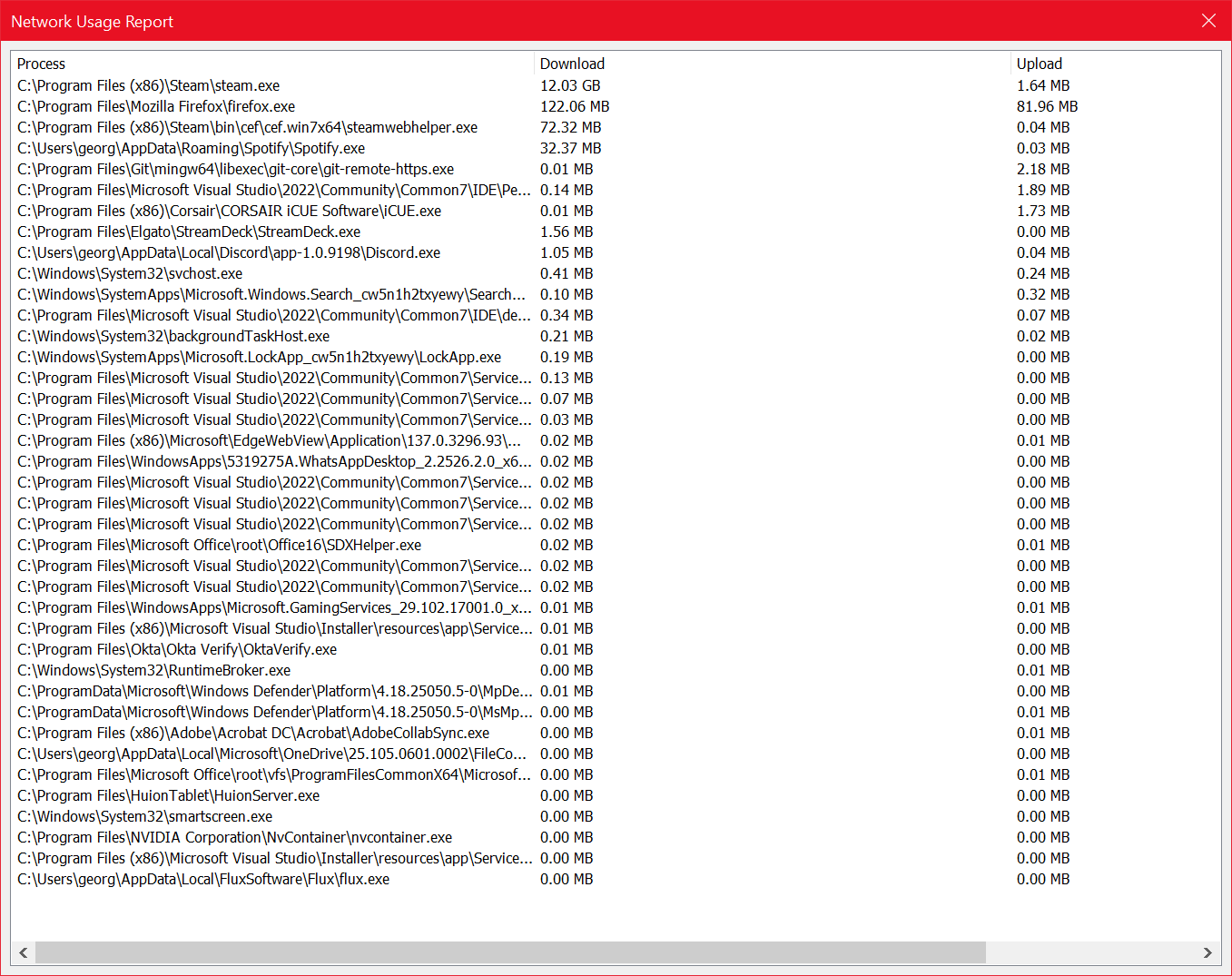
Task: Select the flux.exe process row
Action: coord(616,879)
